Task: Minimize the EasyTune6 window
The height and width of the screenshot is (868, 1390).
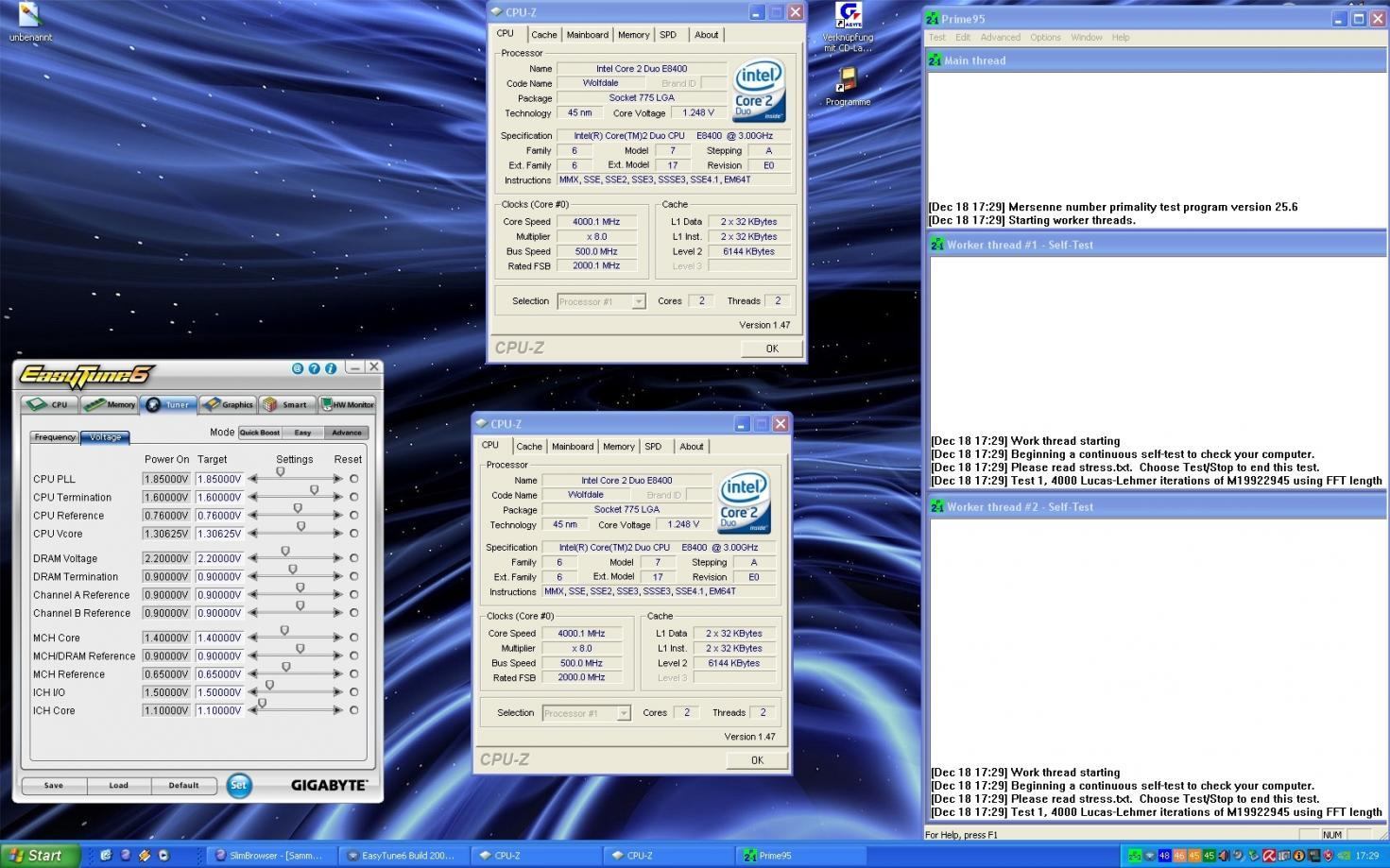Action: pyautogui.click(x=355, y=367)
